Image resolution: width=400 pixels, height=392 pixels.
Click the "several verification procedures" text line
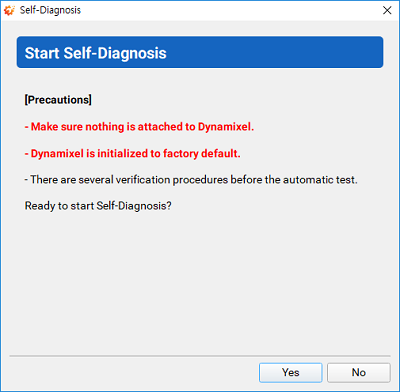(191, 180)
